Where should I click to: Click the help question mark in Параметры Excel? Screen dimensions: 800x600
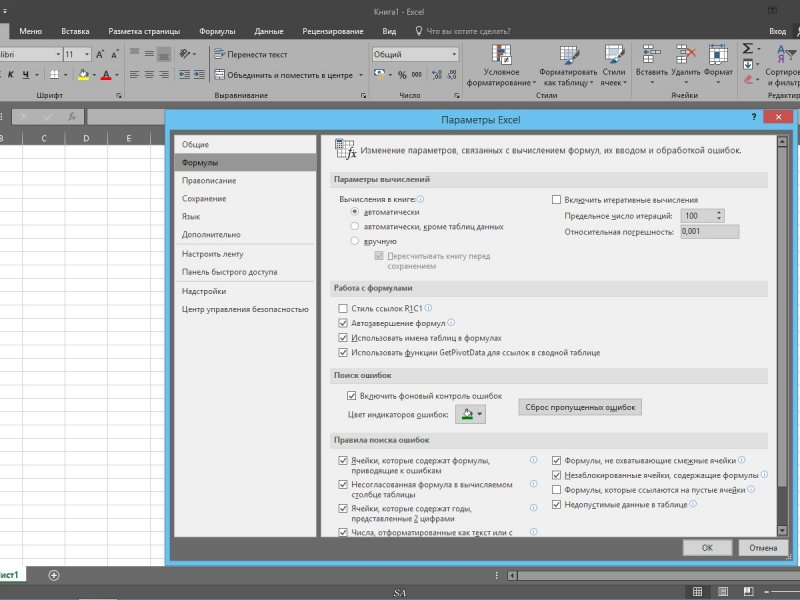(754, 117)
